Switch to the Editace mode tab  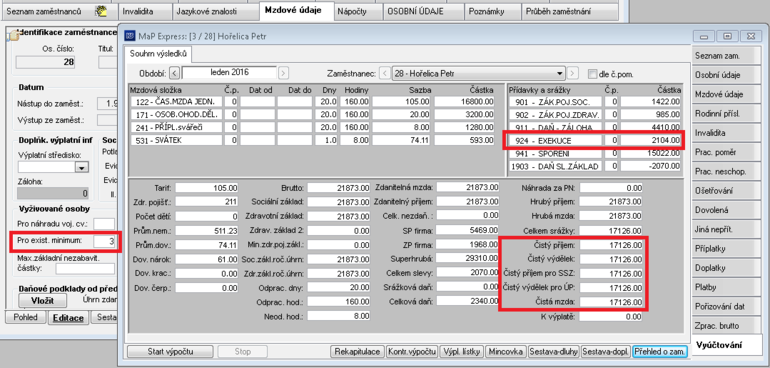pyautogui.click(x=68, y=318)
